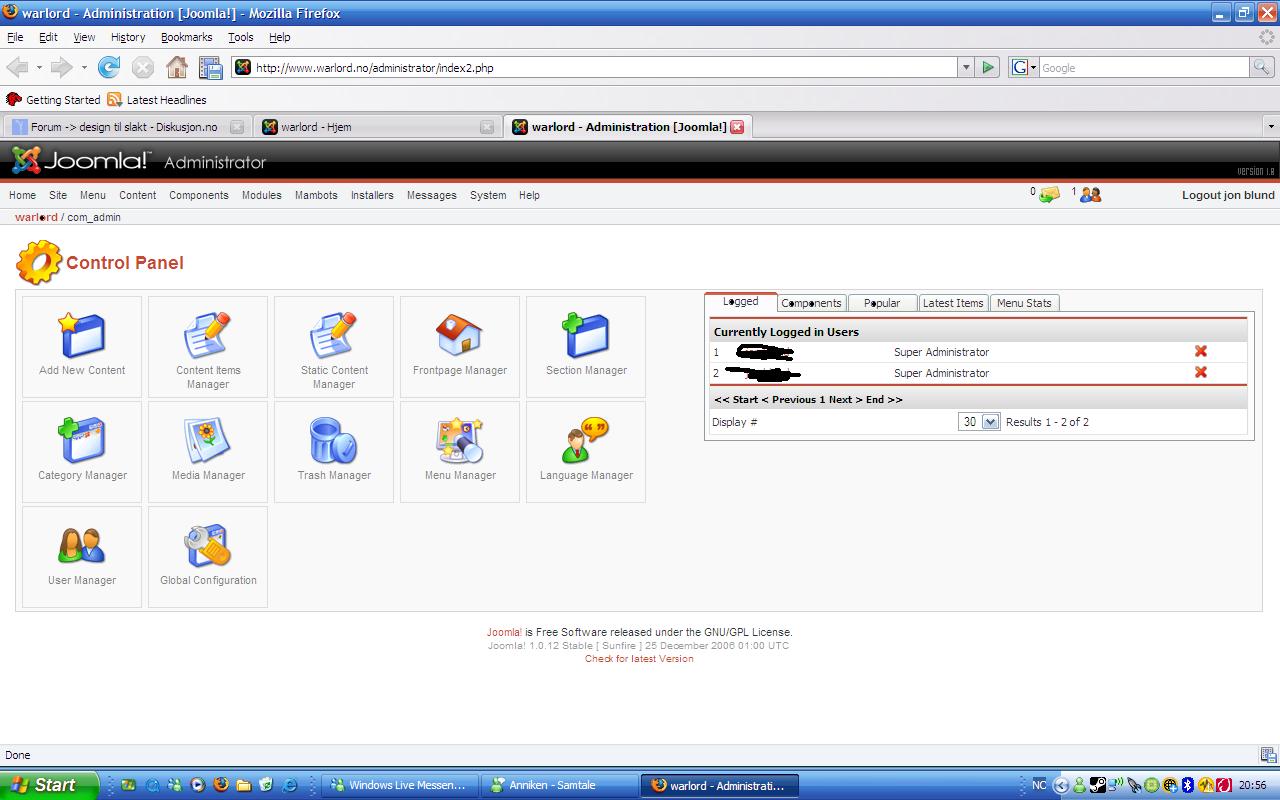The width and height of the screenshot is (1280, 800).
Task: Open the back history dropdown arrow
Action: pyautogui.click(x=39, y=67)
